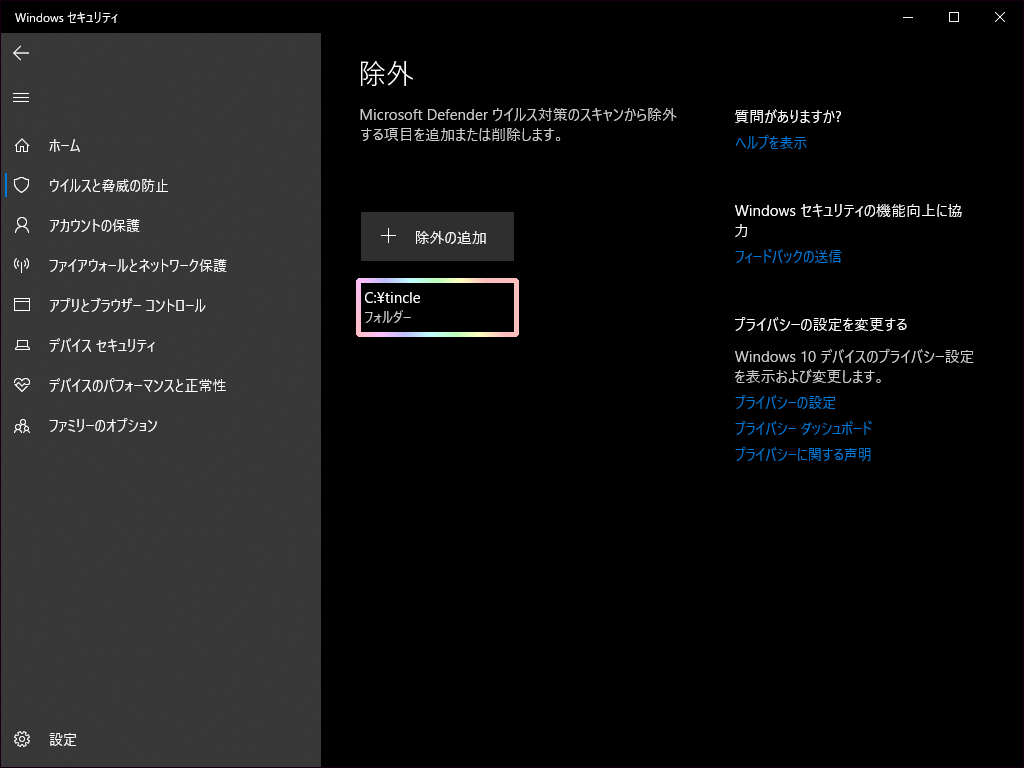Click the firewall antenna icon

(22, 265)
